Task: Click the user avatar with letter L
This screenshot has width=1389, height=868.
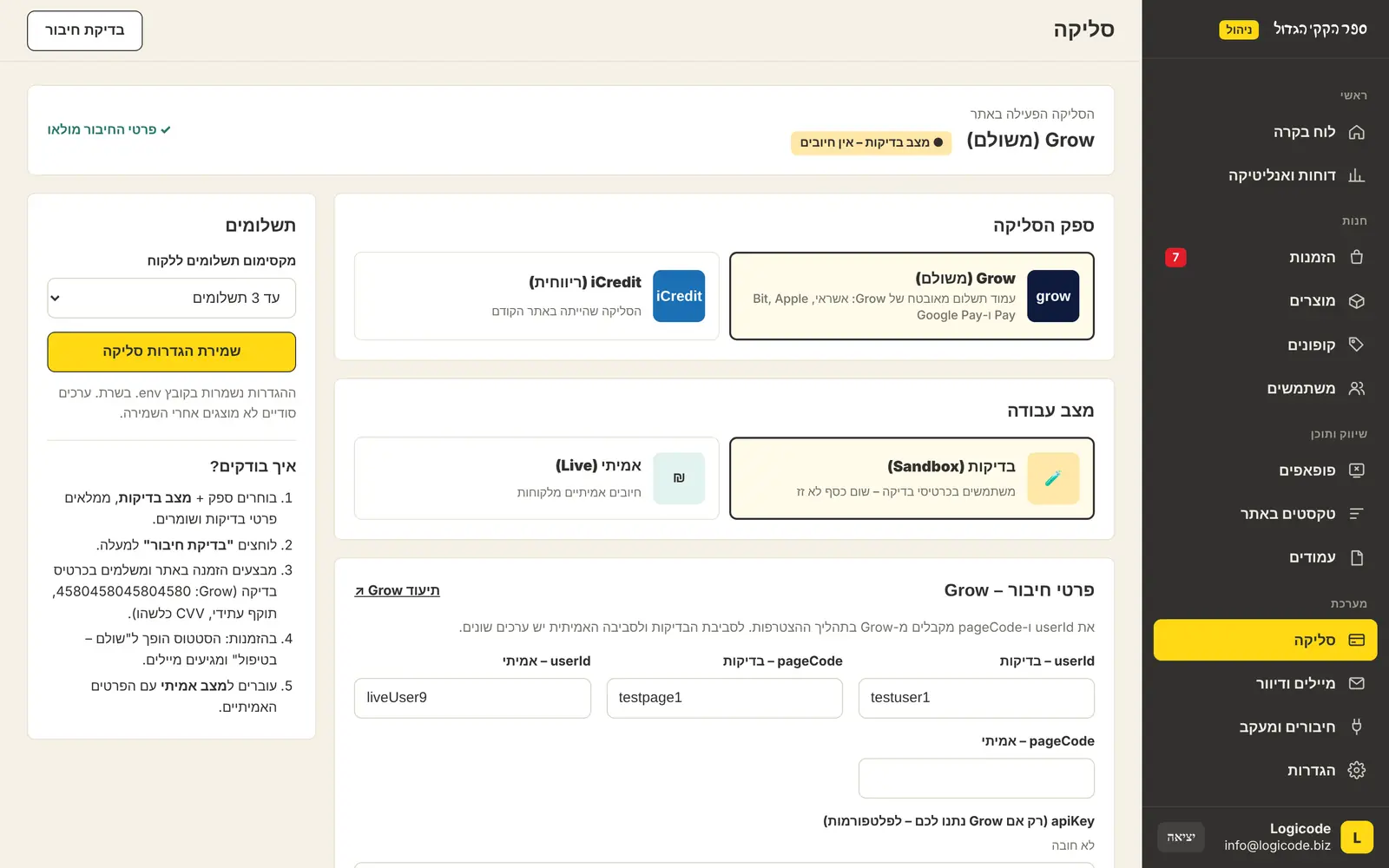Action: click(1357, 838)
